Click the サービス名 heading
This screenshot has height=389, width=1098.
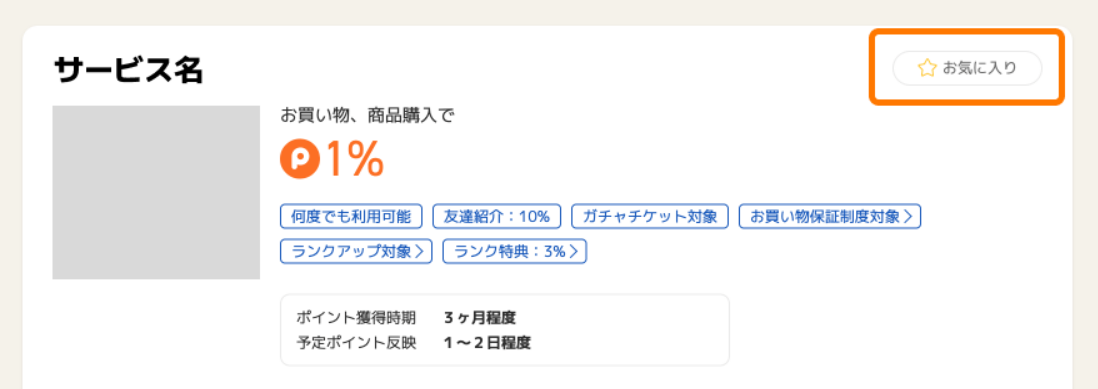(128, 70)
